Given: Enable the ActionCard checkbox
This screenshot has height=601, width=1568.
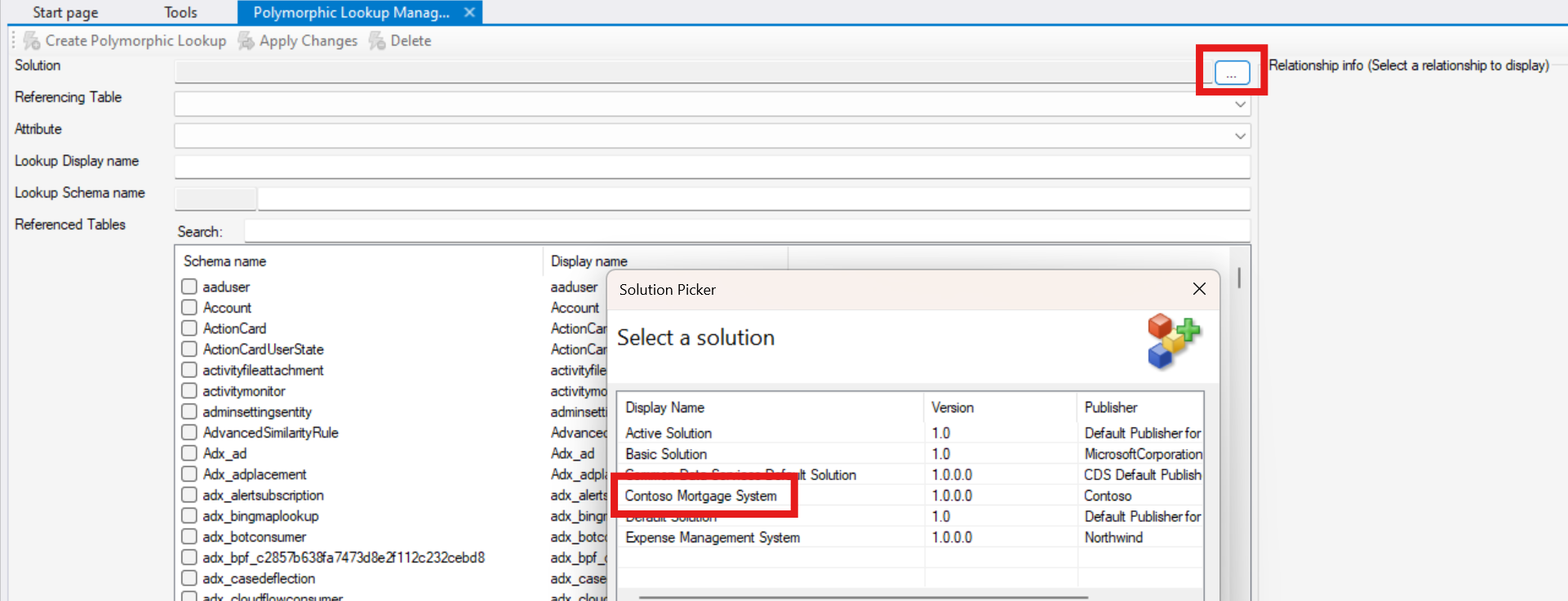Looking at the screenshot, I should coord(189,328).
